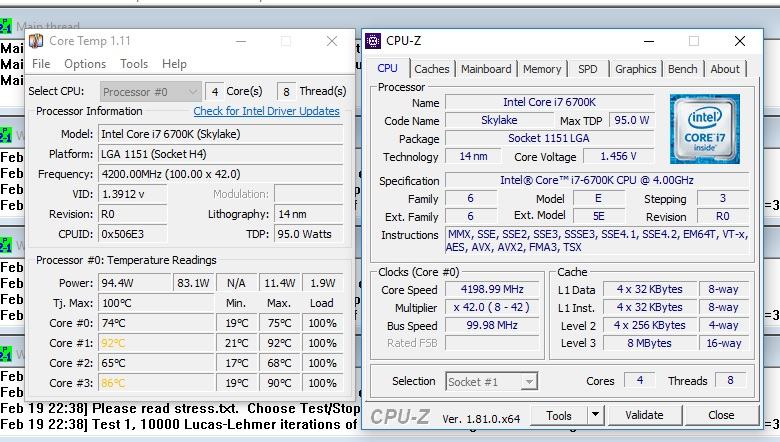Click the Lithography value '14 nm' in Core Temp
This screenshot has height=442, width=780.
(x=308, y=214)
